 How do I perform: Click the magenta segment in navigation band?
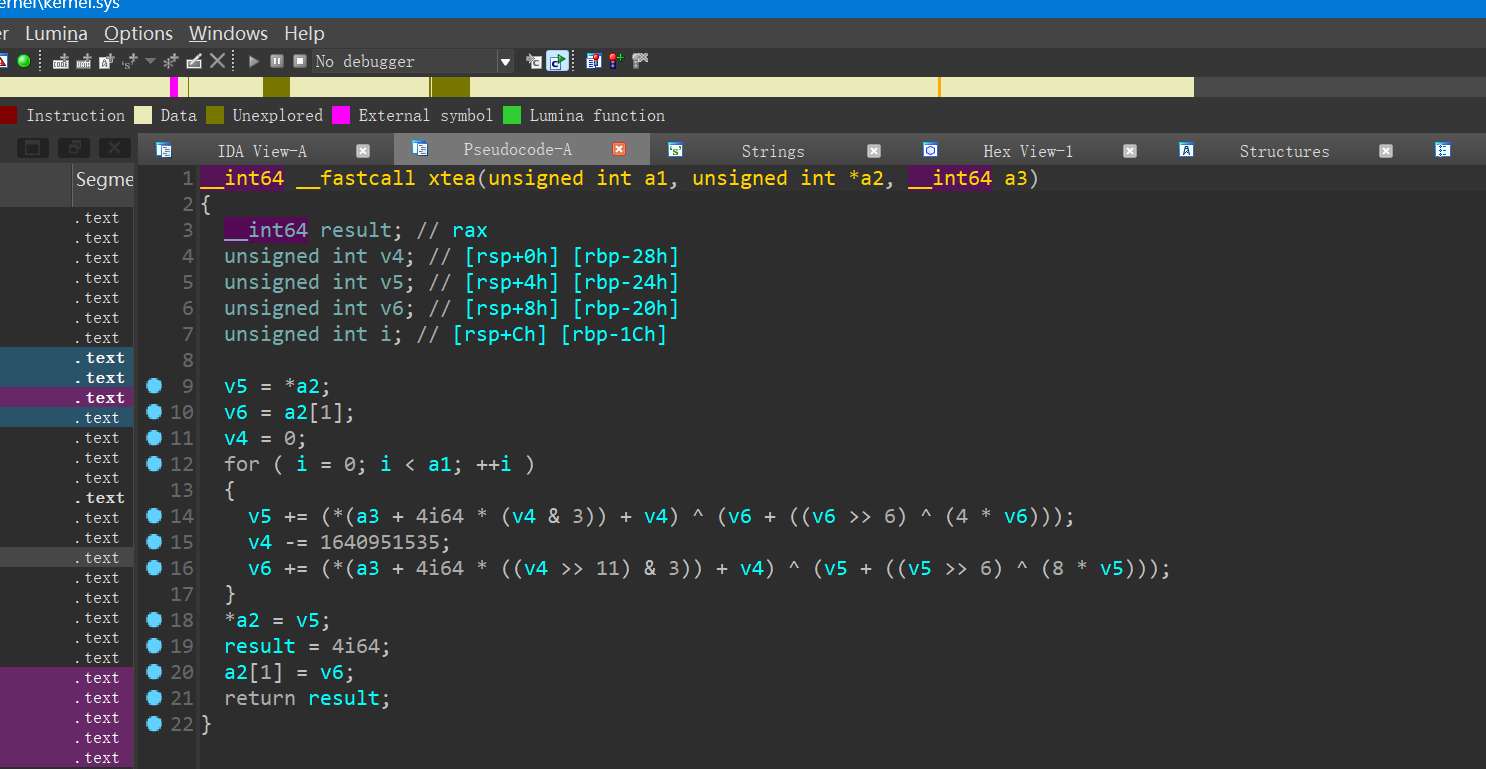coord(174,87)
